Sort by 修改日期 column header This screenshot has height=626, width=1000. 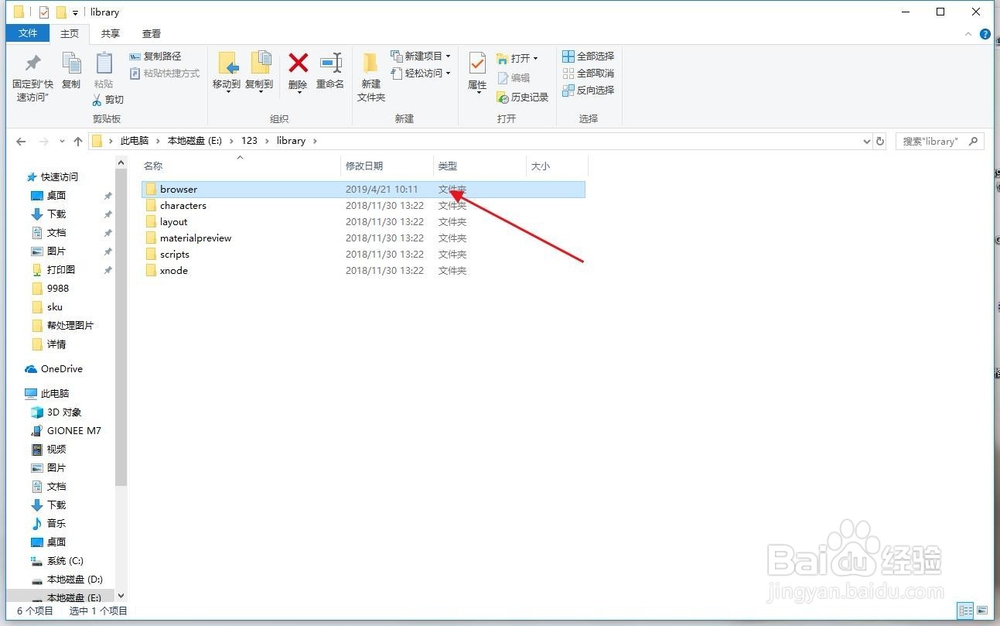(x=364, y=166)
